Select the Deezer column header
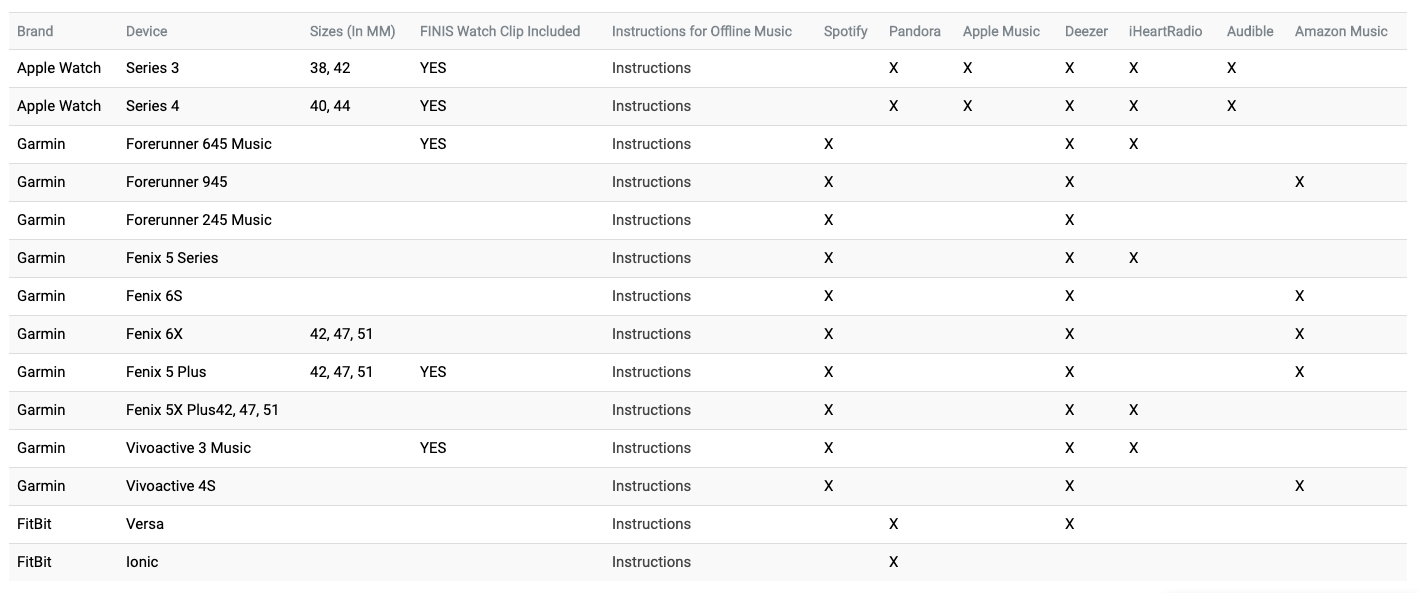Image resolution: width=1420 pixels, height=593 pixels. [x=1086, y=31]
